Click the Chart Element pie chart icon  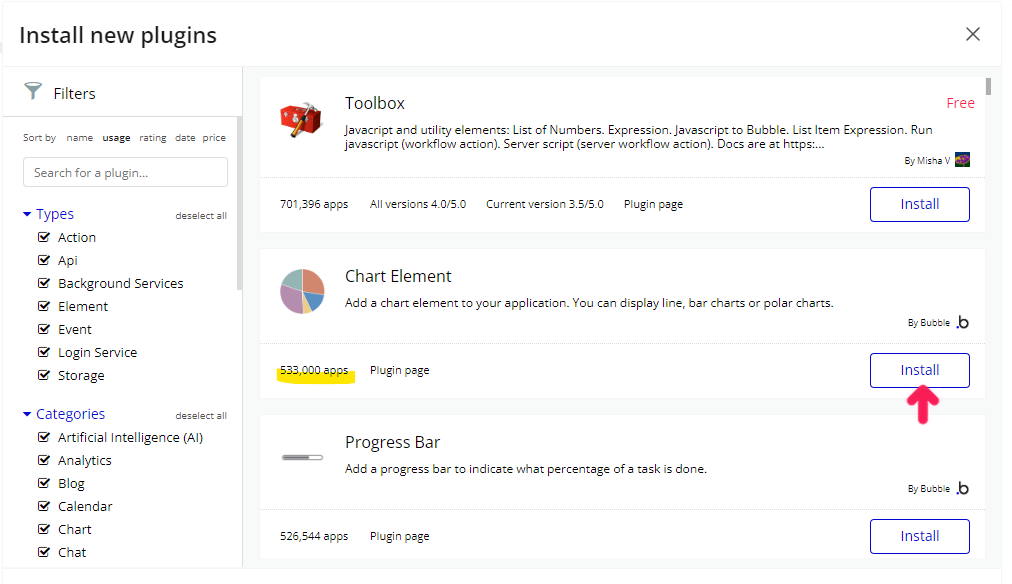pos(302,291)
